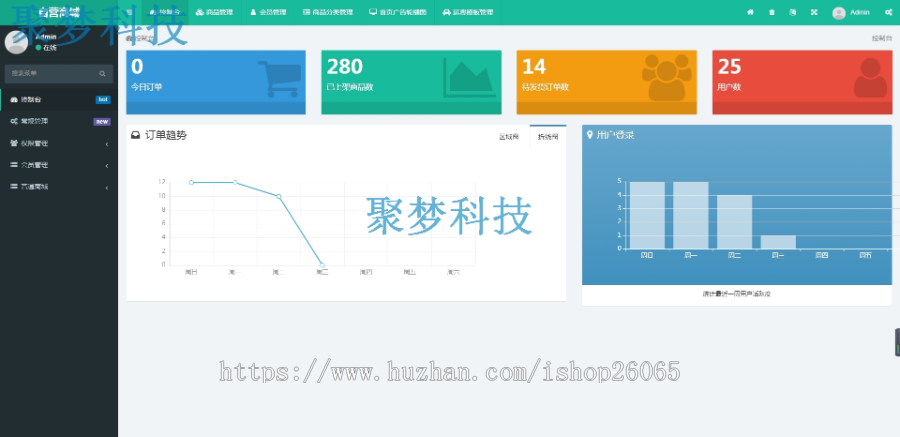900x437 pixels.
Task: Click the last sidebar menu list icon
Action: coord(14,187)
